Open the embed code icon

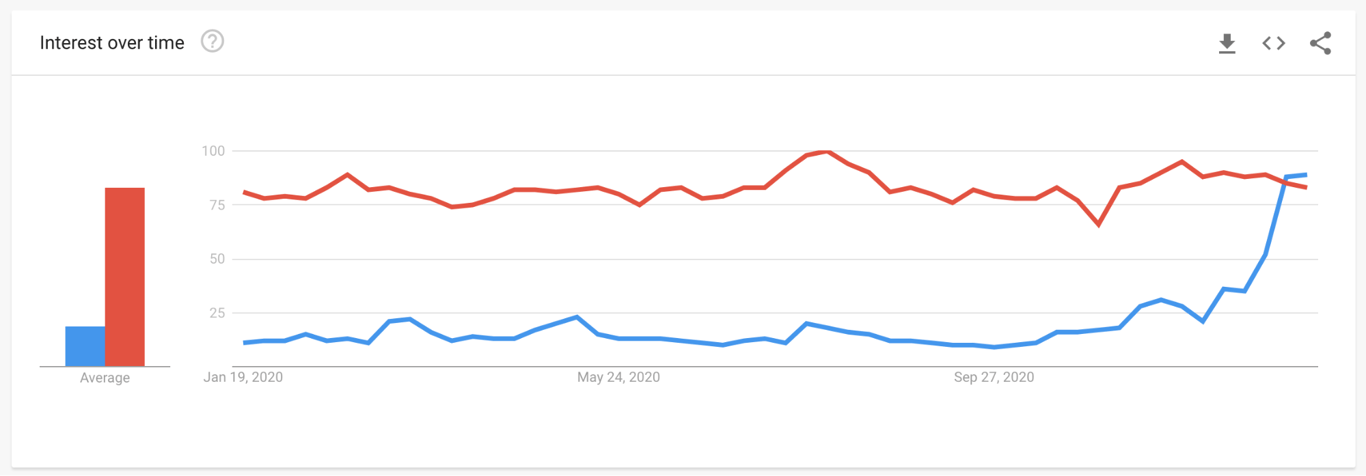pos(1273,43)
